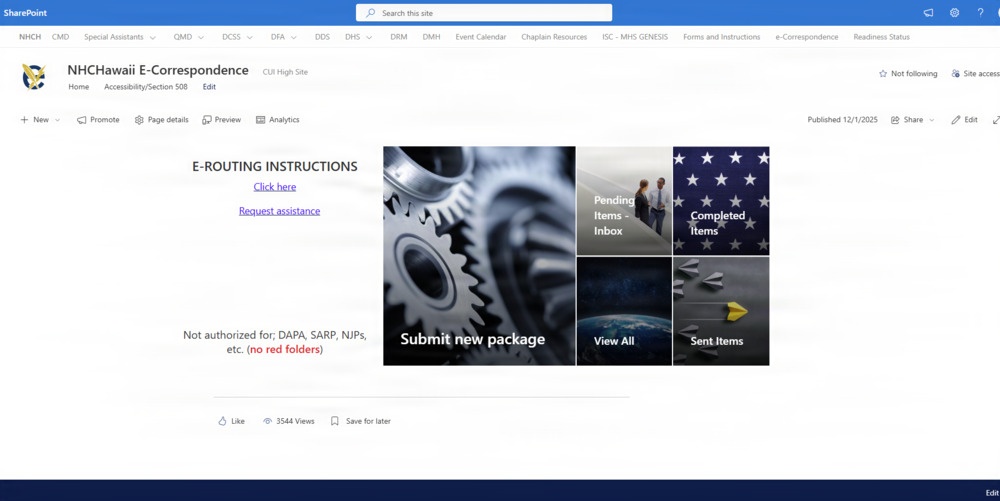Open the Pending Items - Inbox tile

click(624, 201)
